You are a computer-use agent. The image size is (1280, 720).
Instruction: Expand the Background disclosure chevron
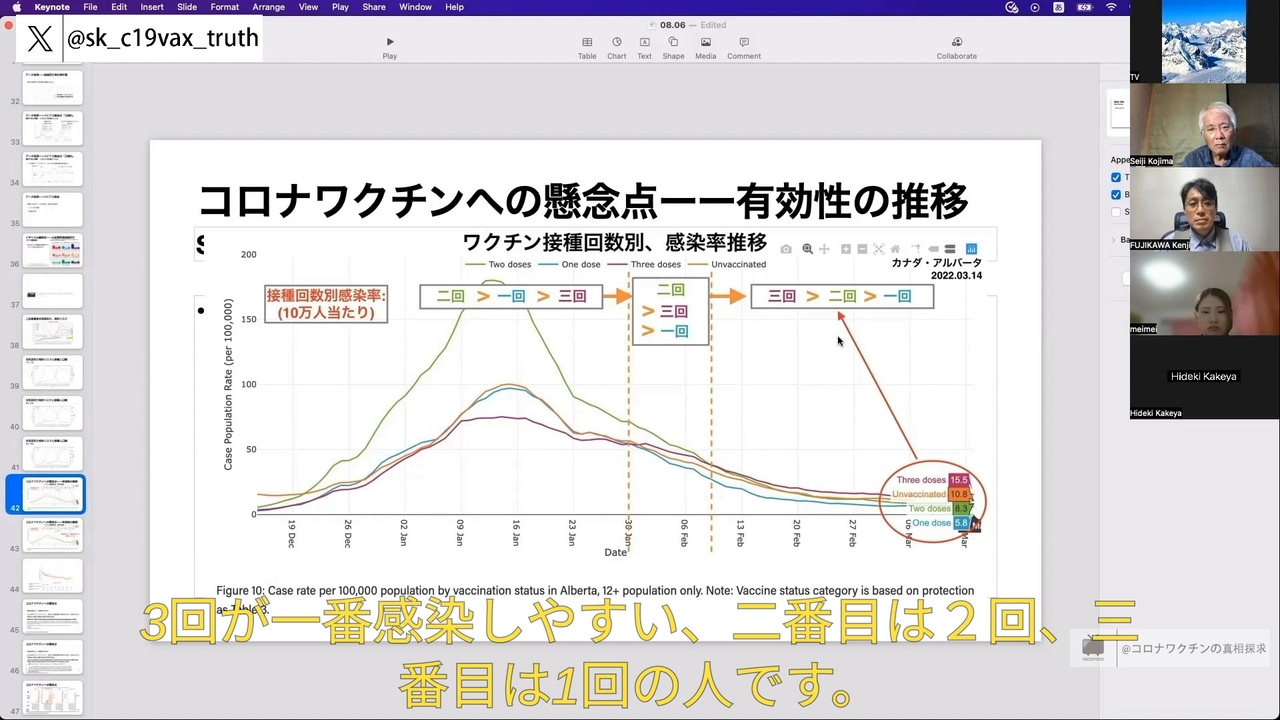1114,240
